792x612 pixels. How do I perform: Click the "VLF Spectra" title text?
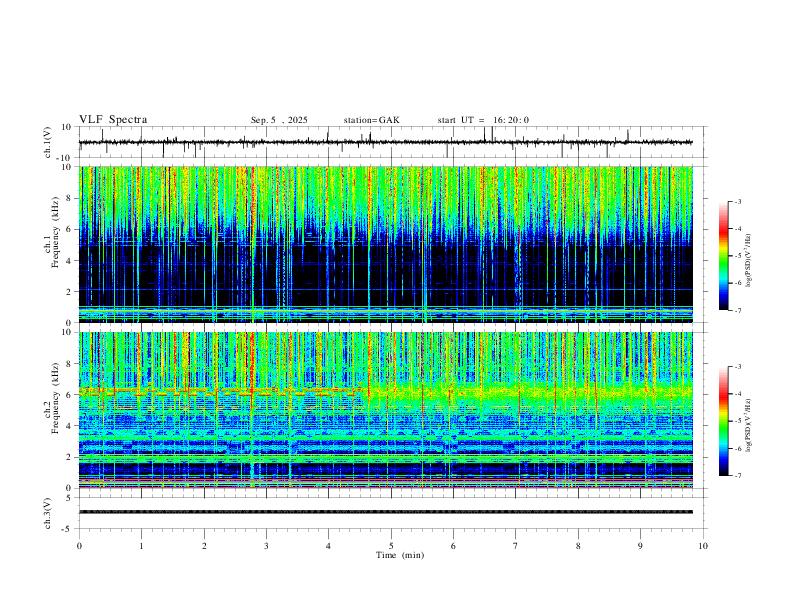click(113, 120)
